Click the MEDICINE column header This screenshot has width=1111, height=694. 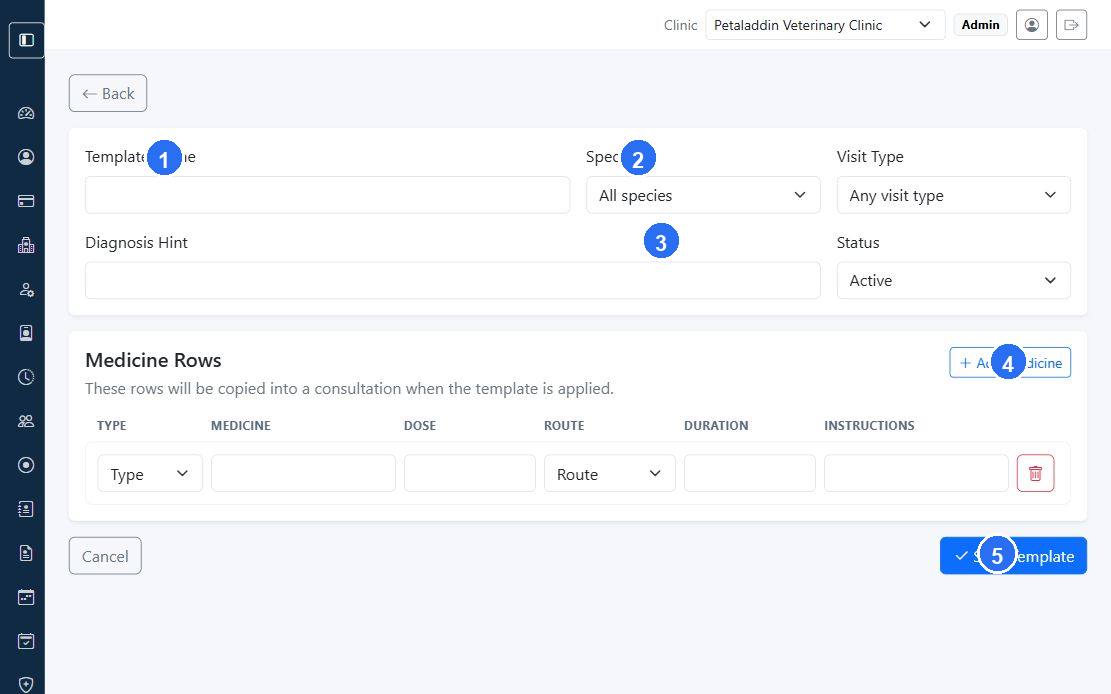[x=241, y=425]
